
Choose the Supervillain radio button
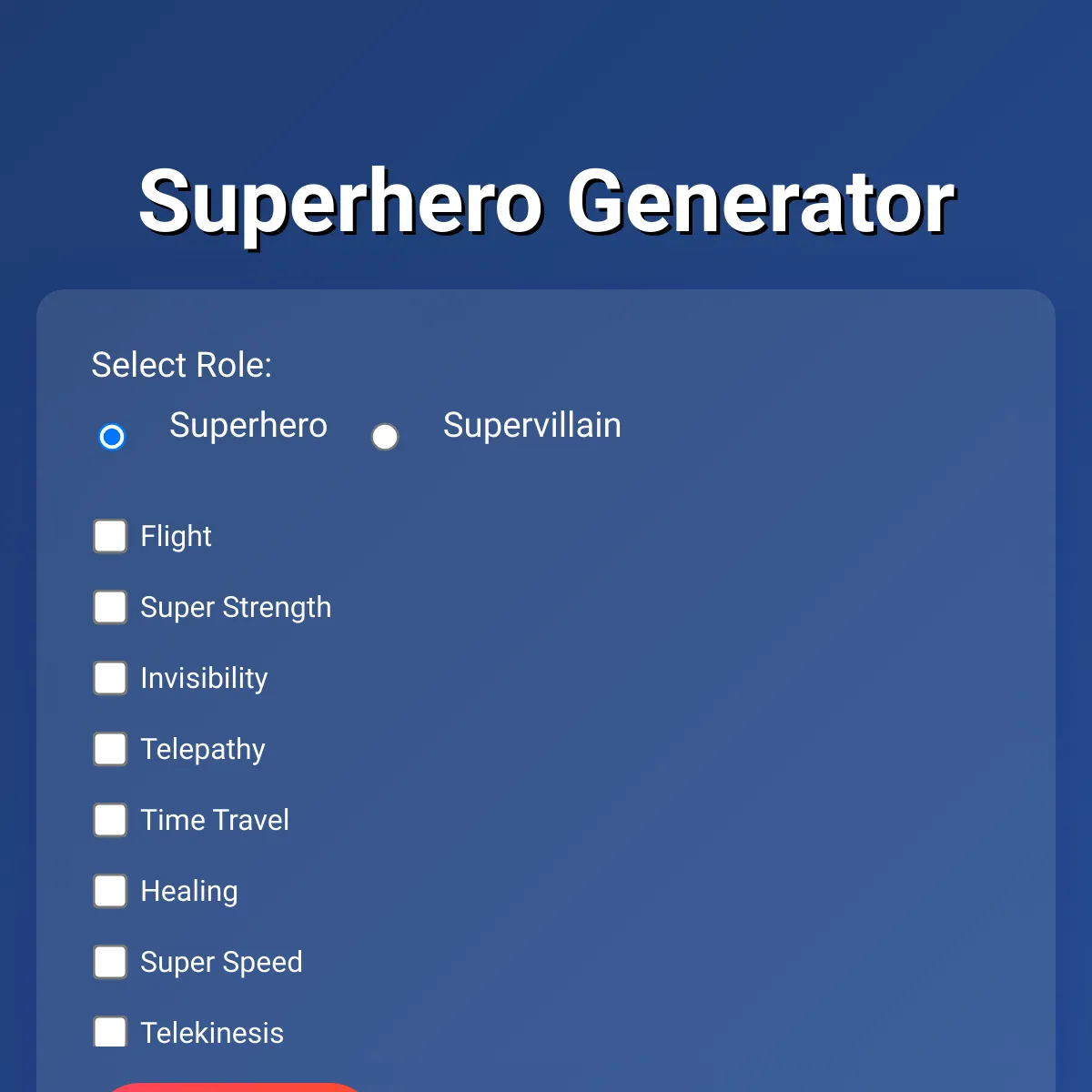(x=385, y=437)
